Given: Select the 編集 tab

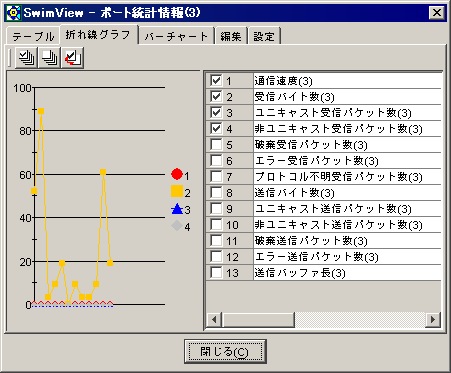Looking at the screenshot, I should click(231, 36).
